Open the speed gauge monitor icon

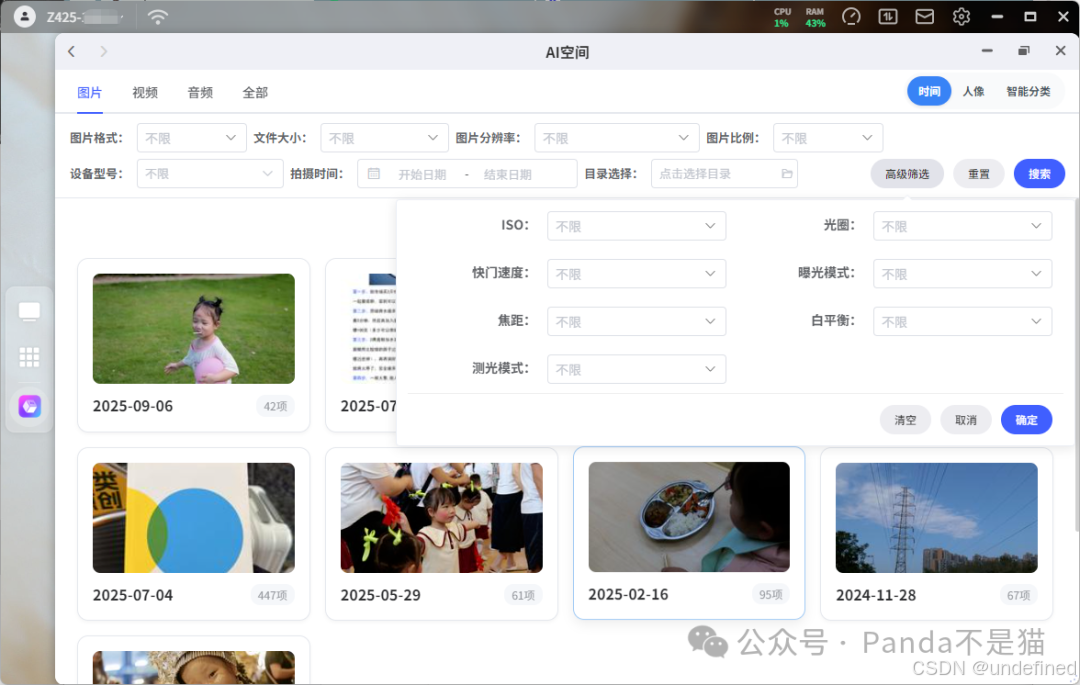coord(851,17)
